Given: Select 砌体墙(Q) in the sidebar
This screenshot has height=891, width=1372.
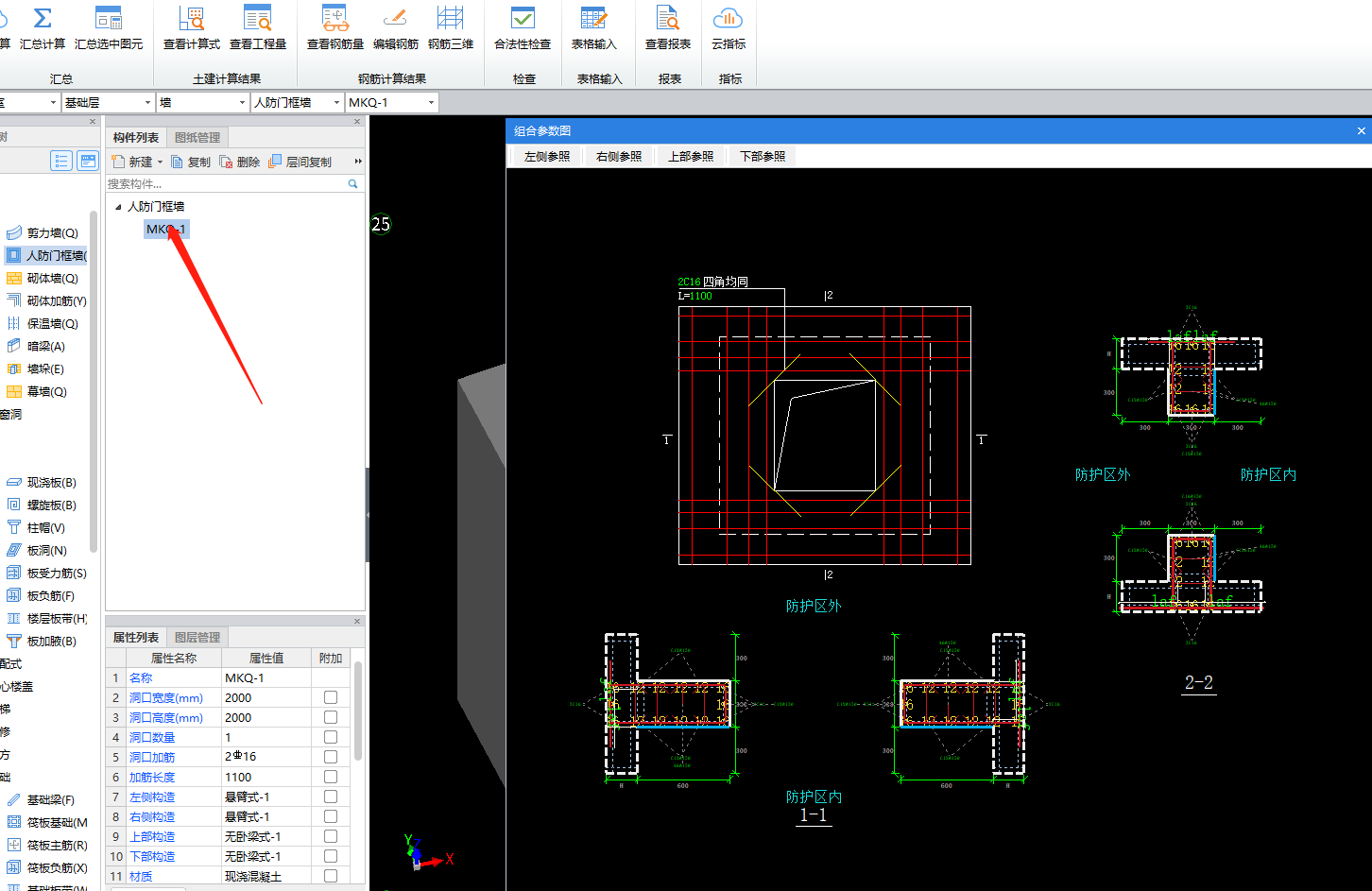Looking at the screenshot, I should click(x=43, y=278).
